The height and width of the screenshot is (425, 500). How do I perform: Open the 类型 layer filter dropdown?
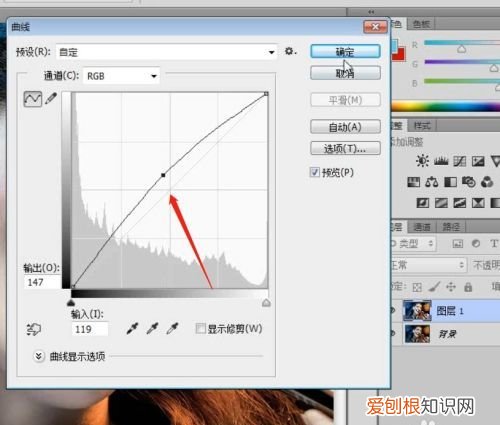(413, 244)
